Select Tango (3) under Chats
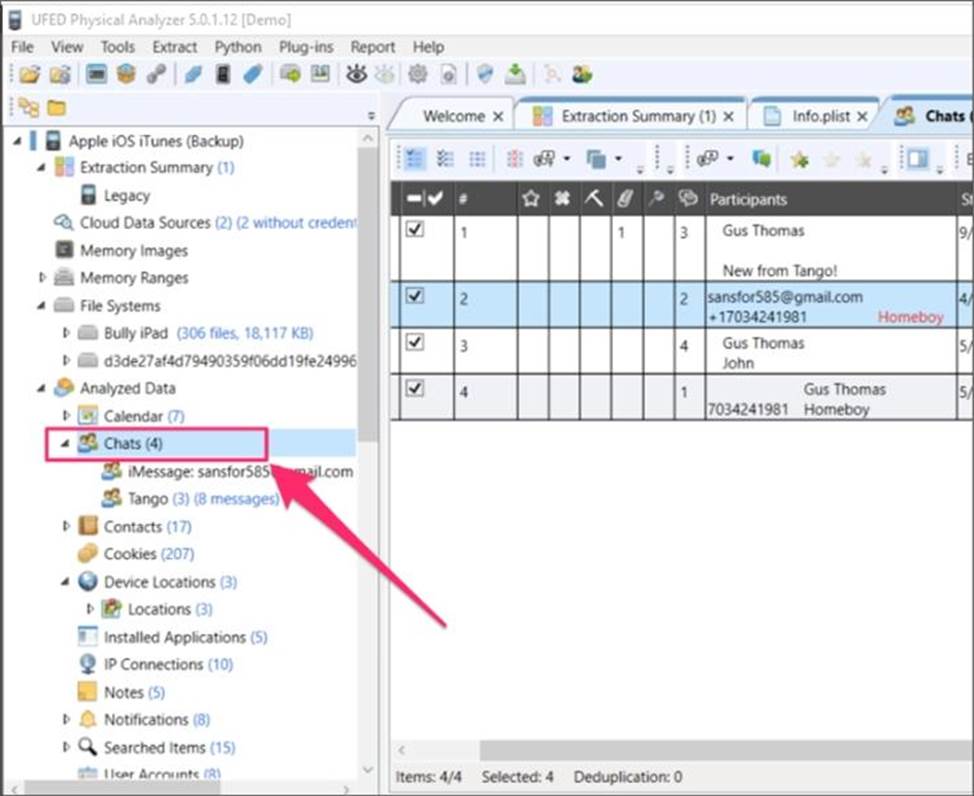This screenshot has width=974, height=796. click(x=148, y=498)
